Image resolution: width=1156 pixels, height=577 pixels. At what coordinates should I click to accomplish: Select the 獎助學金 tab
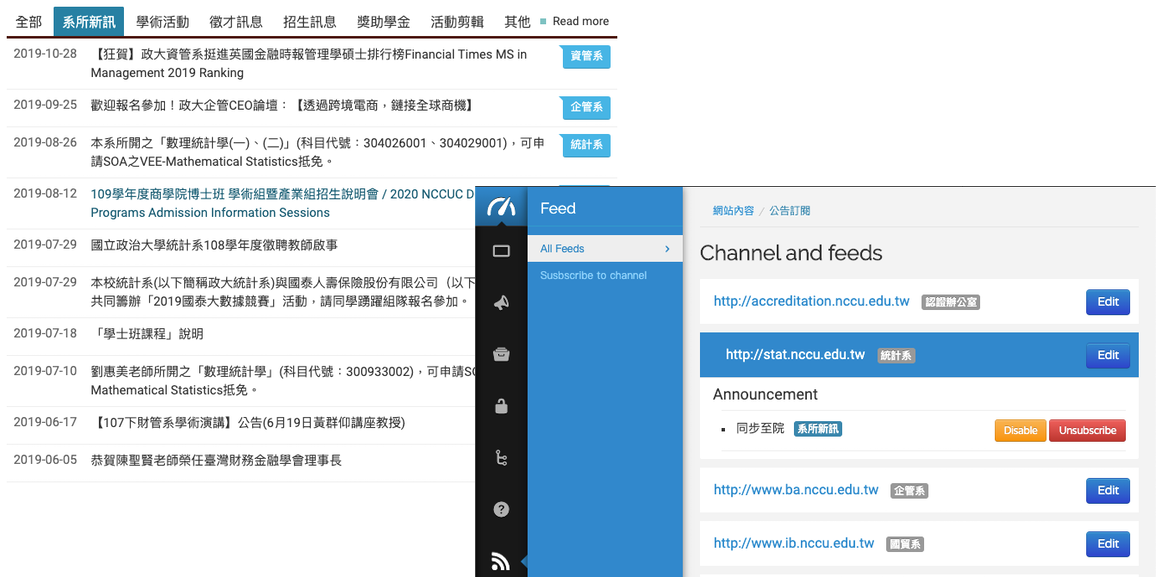pyautogui.click(x=383, y=21)
